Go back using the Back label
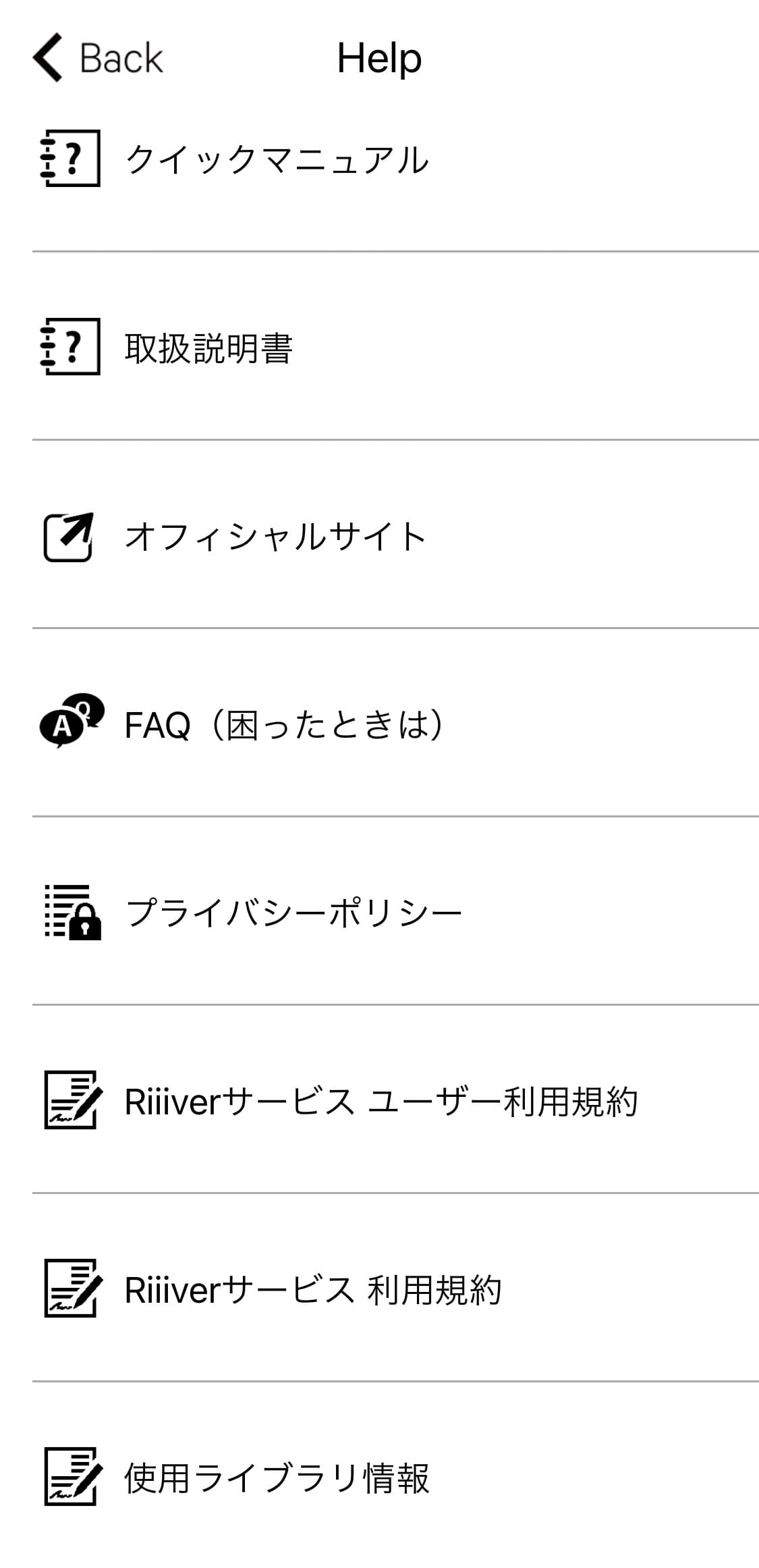Screen dimensions: 759x1568 121,58
